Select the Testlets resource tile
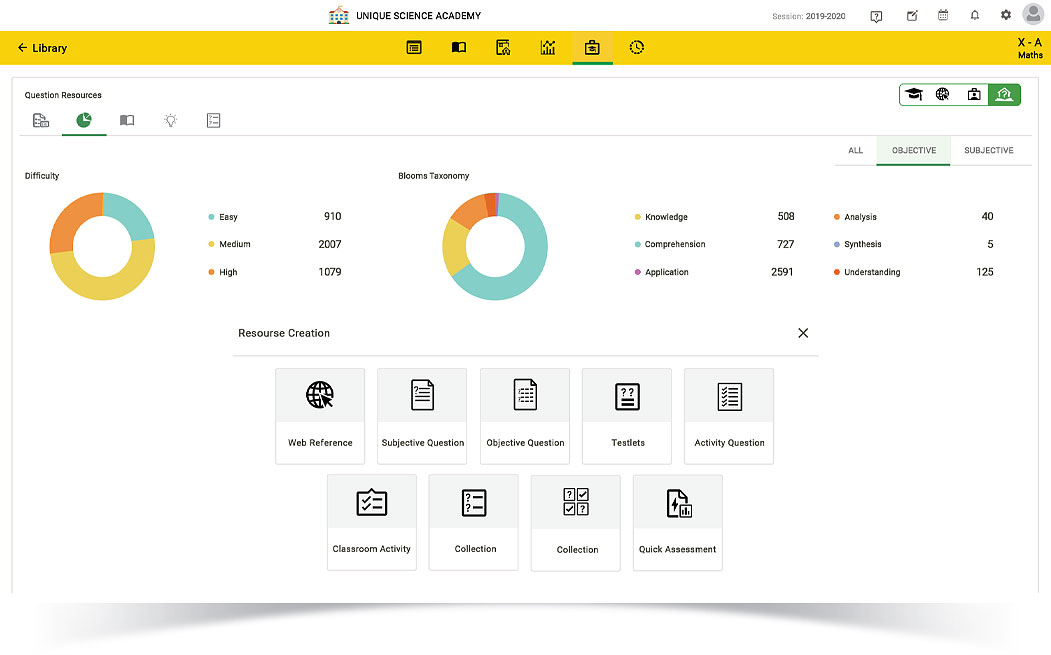The width and height of the screenshot is (1051, 655). pos(627,415)
